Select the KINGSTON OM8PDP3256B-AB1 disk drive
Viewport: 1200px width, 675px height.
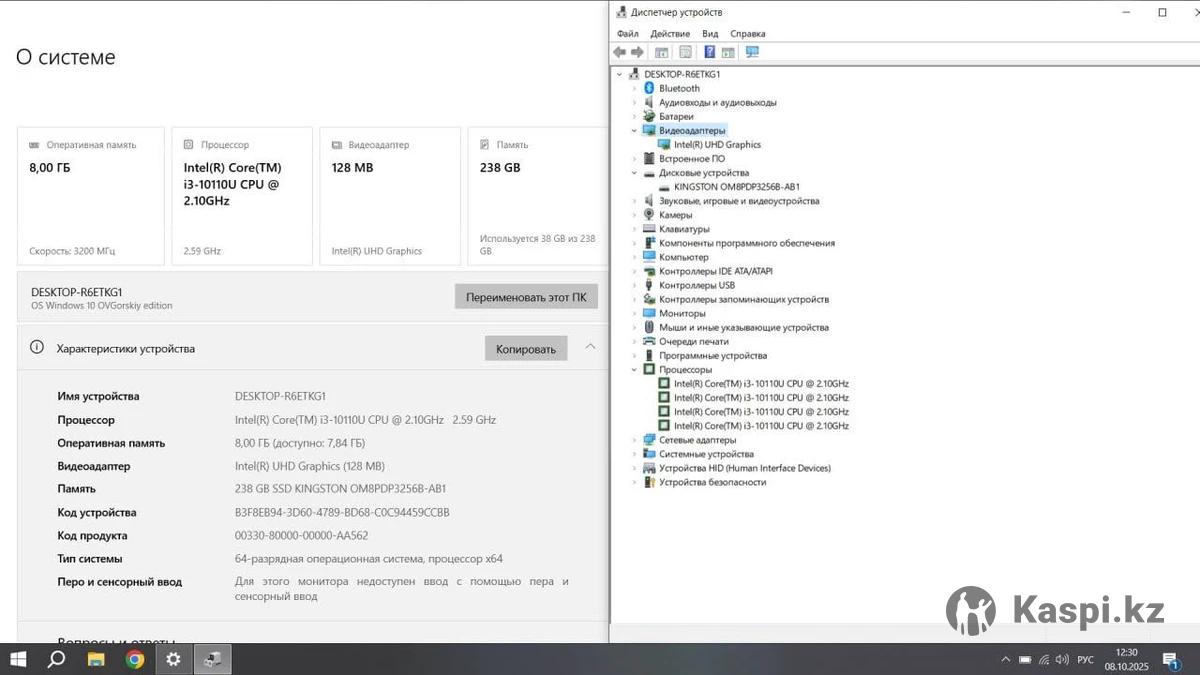[x=736, y=187]
